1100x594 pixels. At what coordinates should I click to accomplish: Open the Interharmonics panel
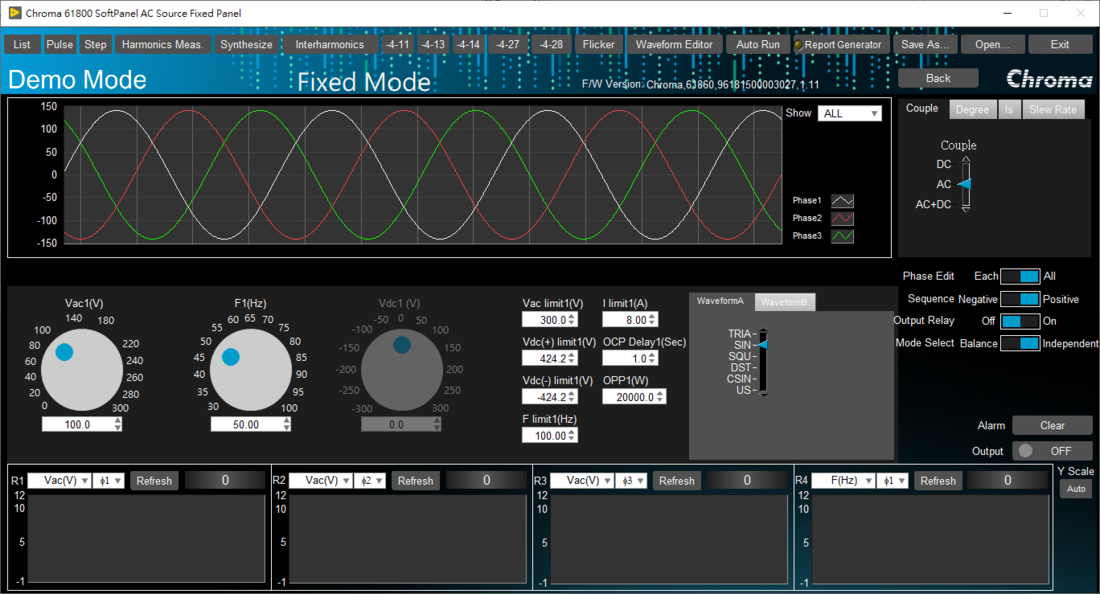(x=330, y=44)
